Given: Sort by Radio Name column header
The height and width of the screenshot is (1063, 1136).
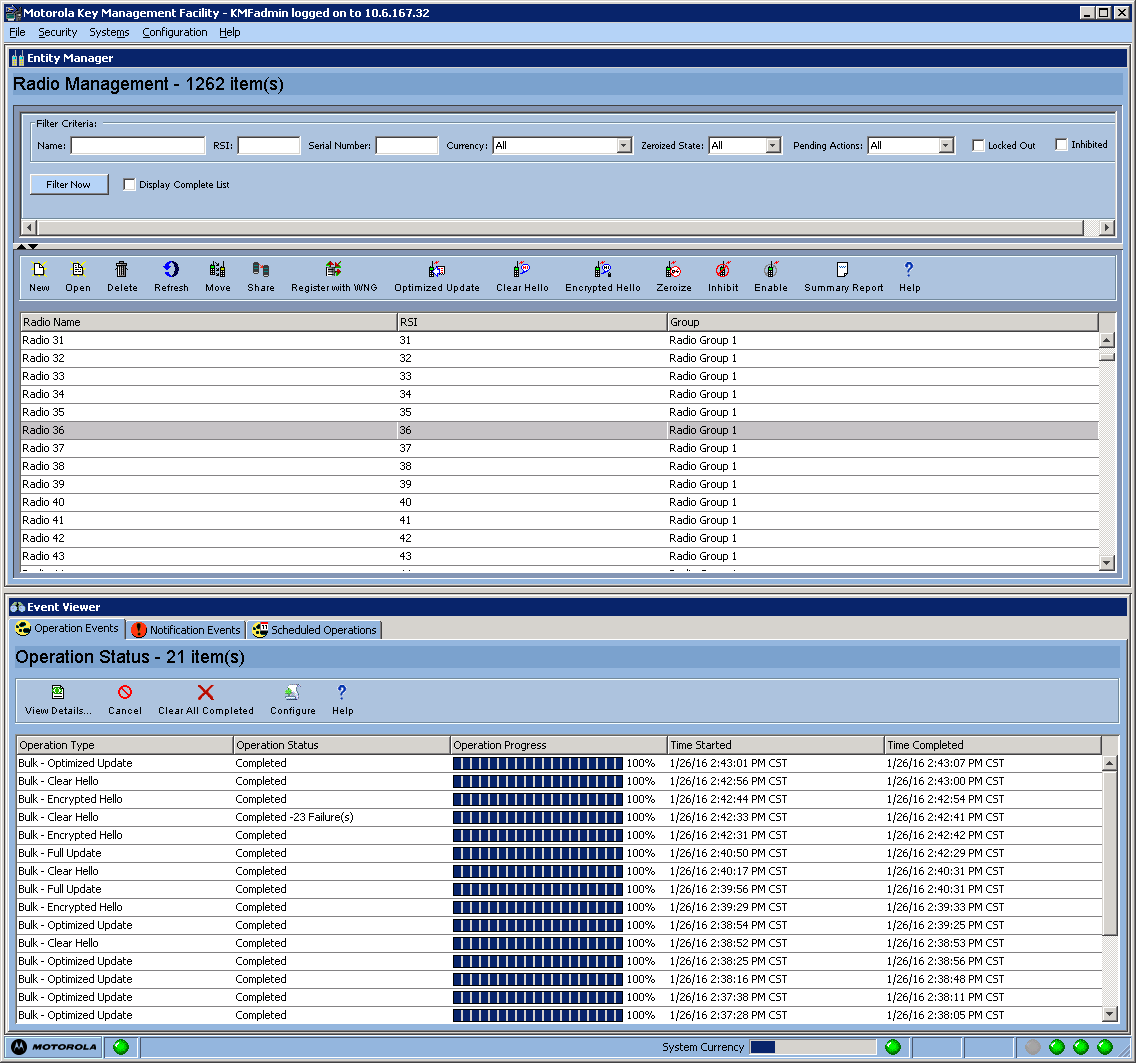Looking at the screenshot, I should pyautogui.click(x=209, y=322).
